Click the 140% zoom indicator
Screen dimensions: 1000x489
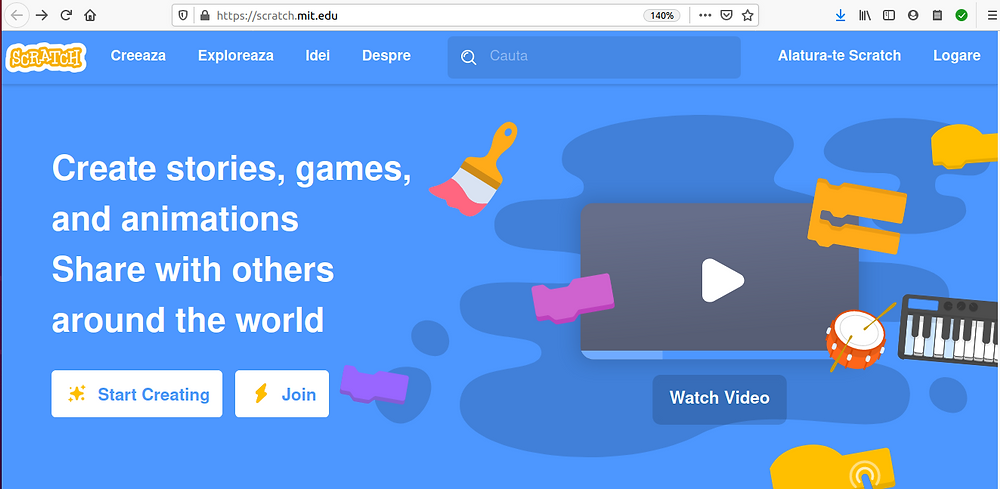point(662,15)
